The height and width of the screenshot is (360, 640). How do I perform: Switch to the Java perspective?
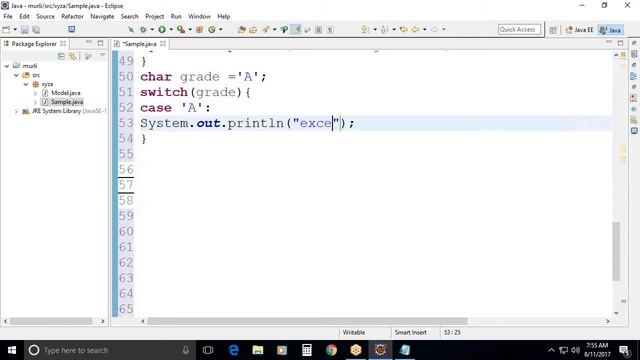(611, 30)
